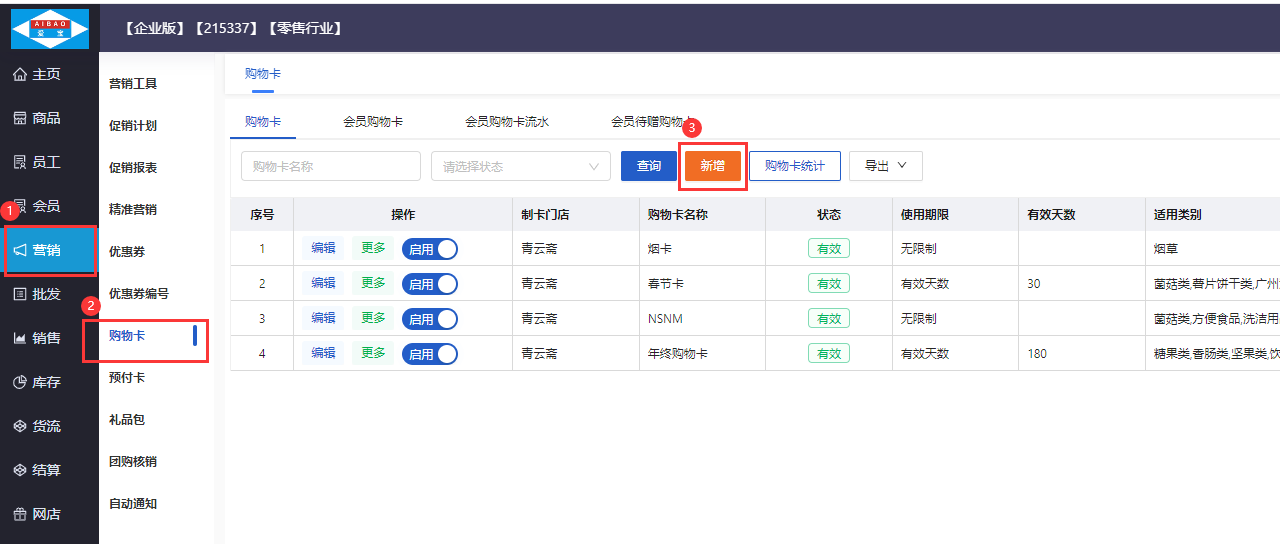Image resolution: width=1280 pixels, height=544 pixels.
Task: Open the 结算 settlement sidebar icon
Action: coord(20,471)
